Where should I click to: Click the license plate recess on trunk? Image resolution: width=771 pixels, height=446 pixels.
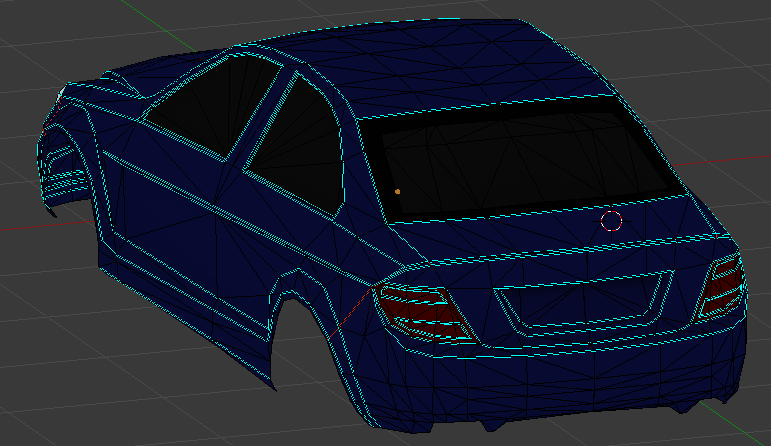(583, 301)
